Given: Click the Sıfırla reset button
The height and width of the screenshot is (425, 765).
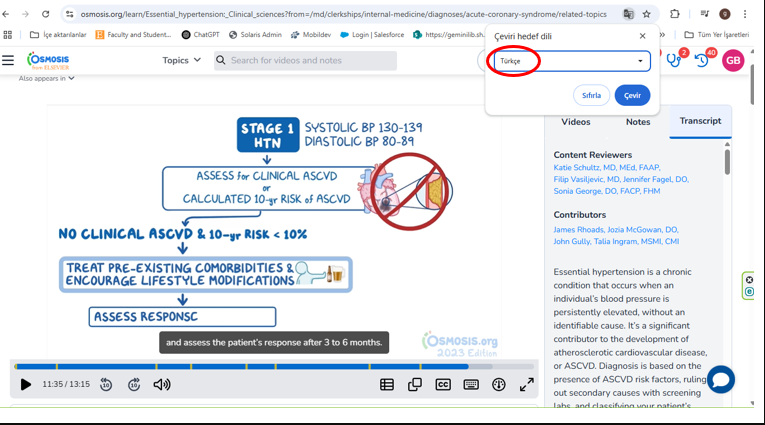Looking at the screenshot, I should pyautogui.click(x=591, y=95).
